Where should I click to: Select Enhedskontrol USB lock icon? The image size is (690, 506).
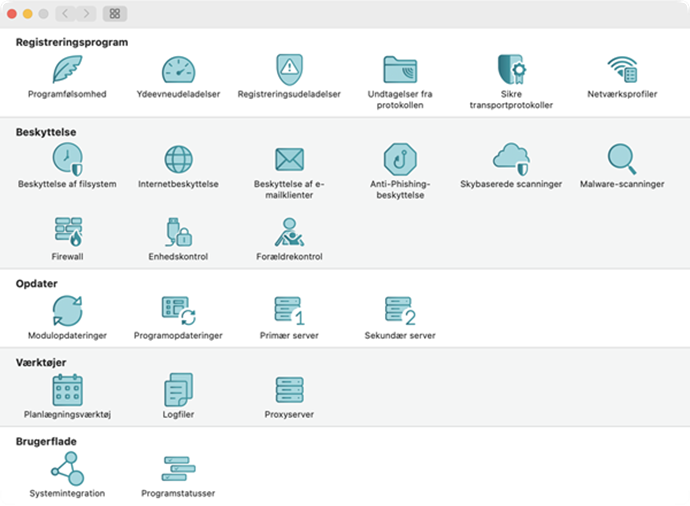178,231
